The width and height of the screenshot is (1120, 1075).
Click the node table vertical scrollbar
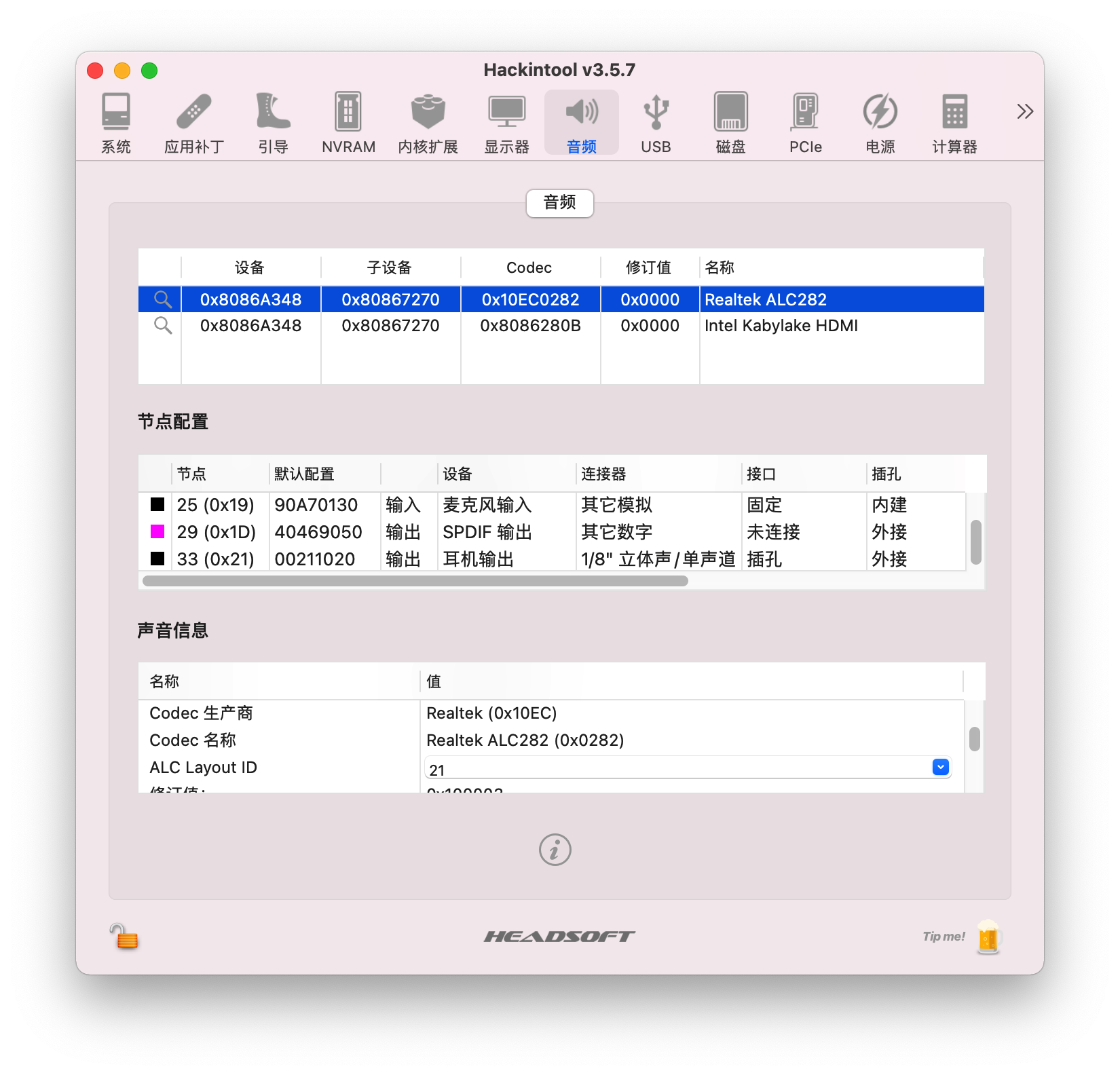[x=976, y=542]
